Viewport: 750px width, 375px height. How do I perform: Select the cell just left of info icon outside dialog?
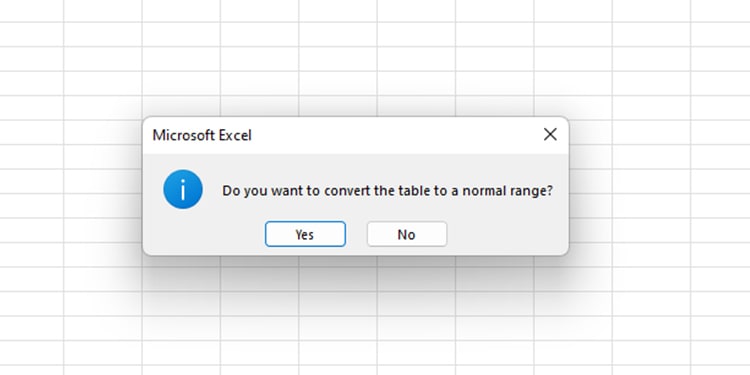tap(103, 181)
